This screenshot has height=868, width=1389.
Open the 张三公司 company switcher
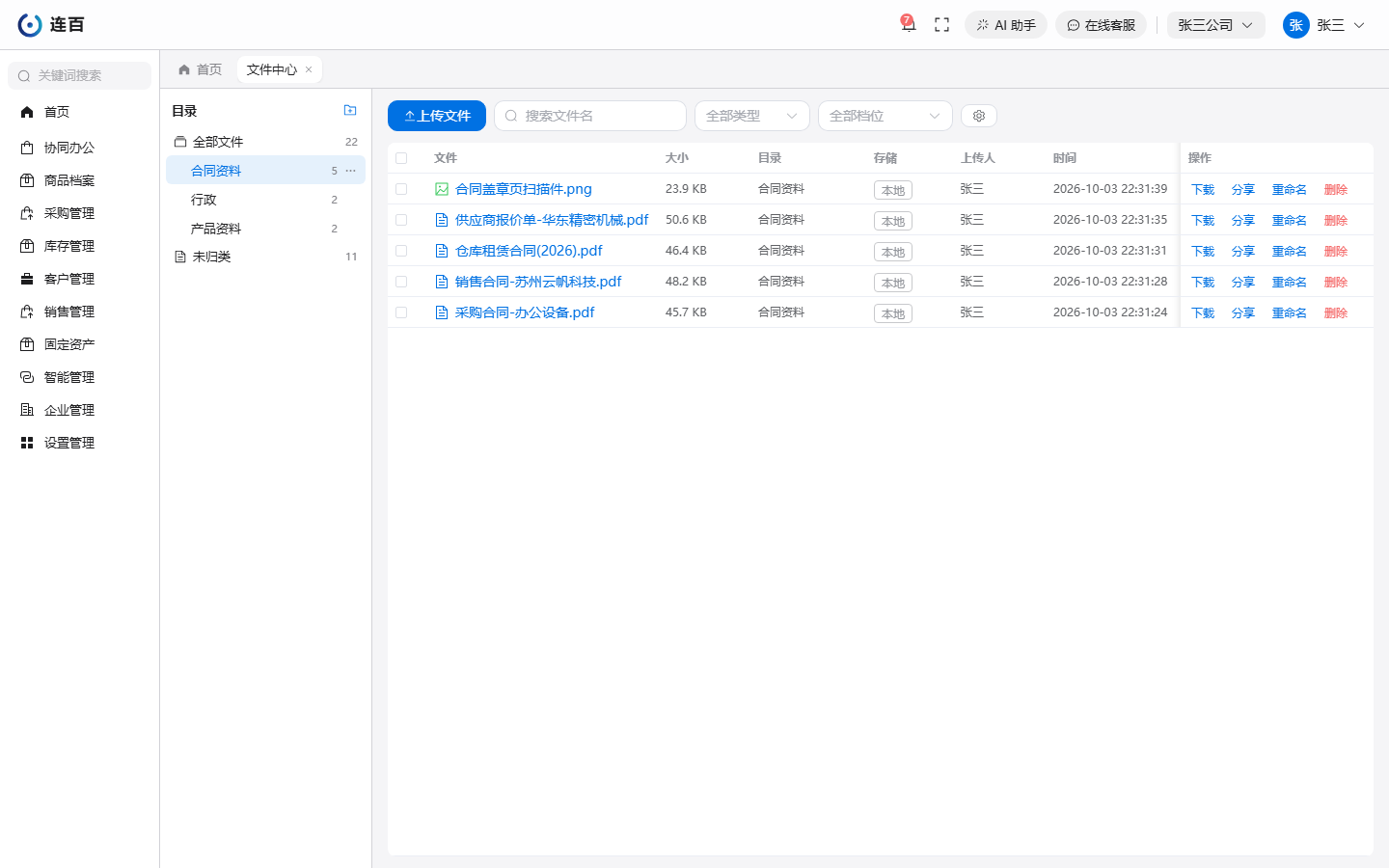point(1215,25)
